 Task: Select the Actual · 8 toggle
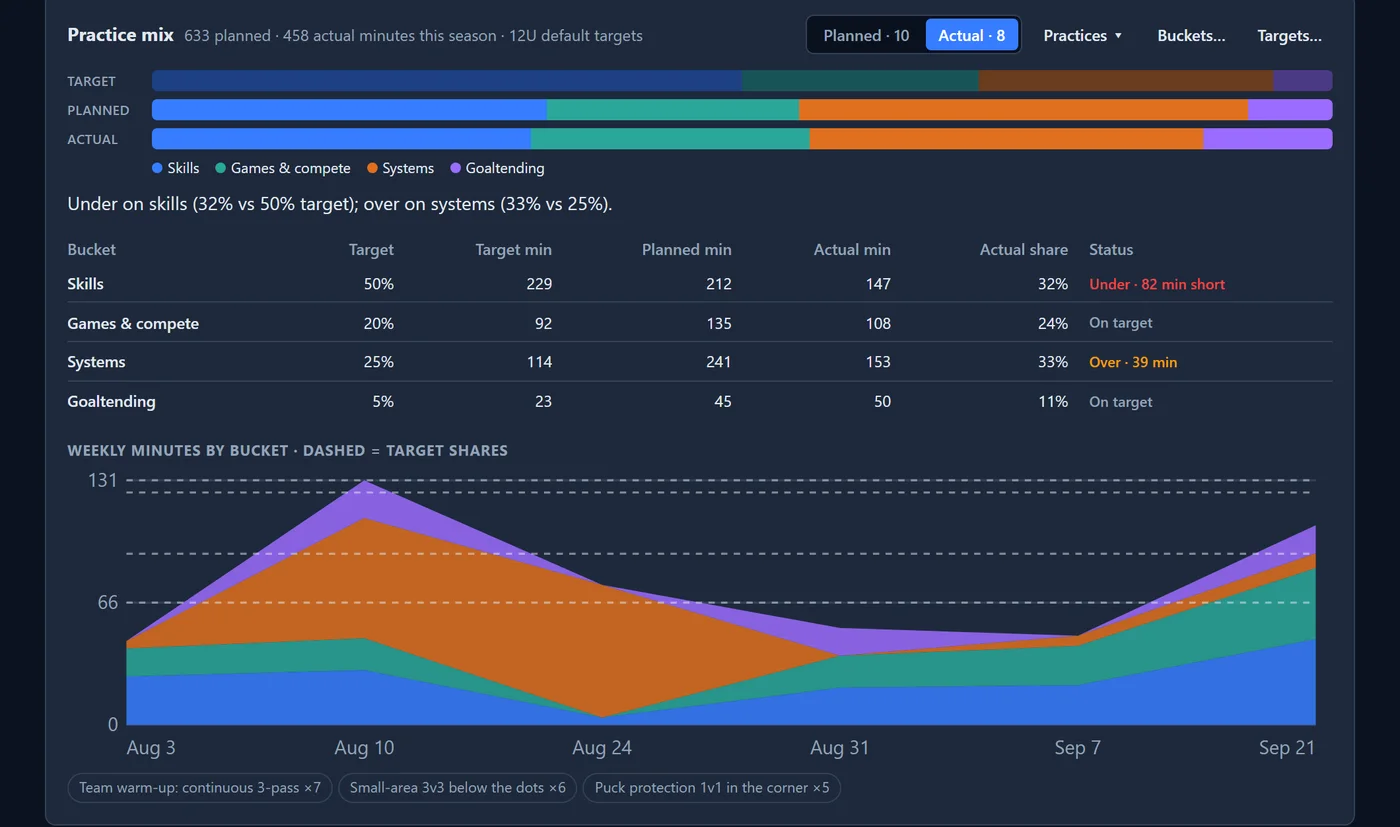click(x=971, y=35)
